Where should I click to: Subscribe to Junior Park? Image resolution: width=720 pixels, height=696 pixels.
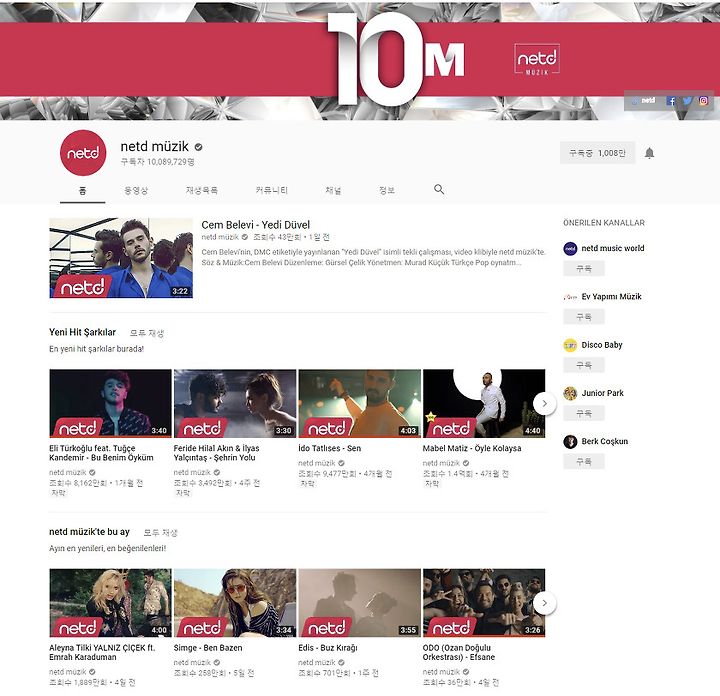[x=584, y=413]
